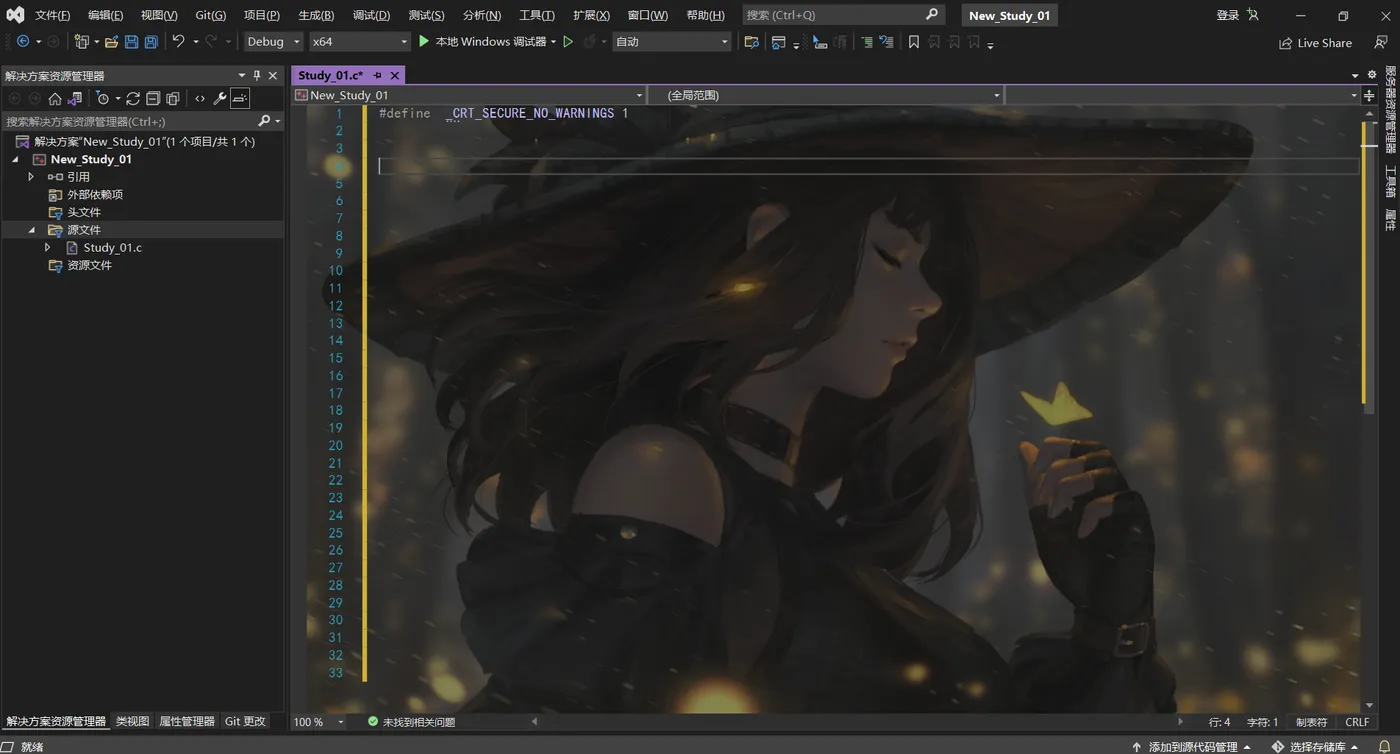Open the Debug configuration dropdown
The image size is (1400, 754).
coord(274,41)
